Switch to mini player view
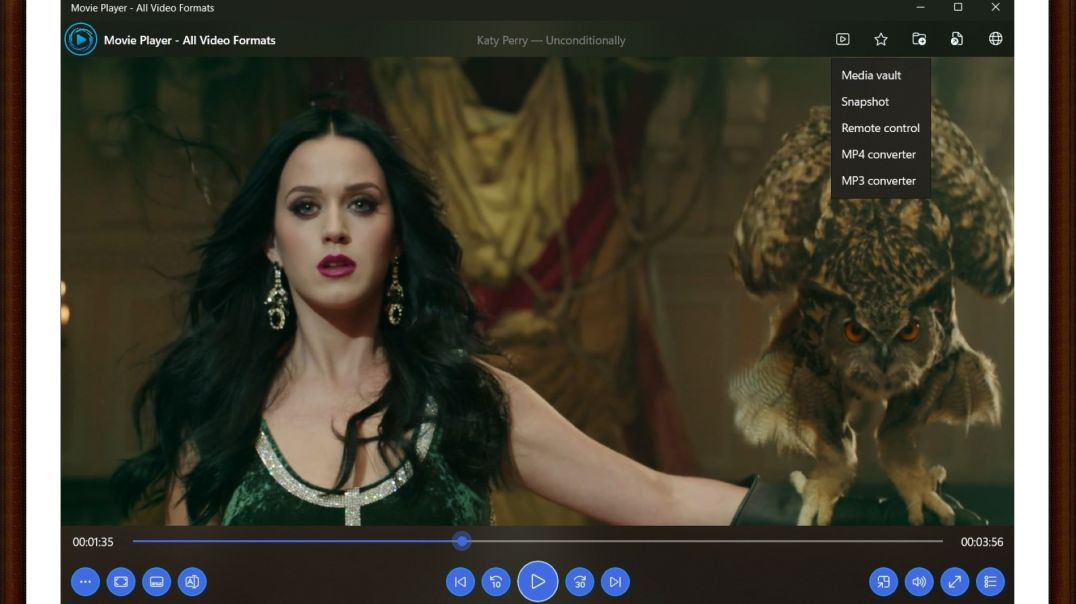The width and height of the screenshot is (1076, 604). click(883, 581)
